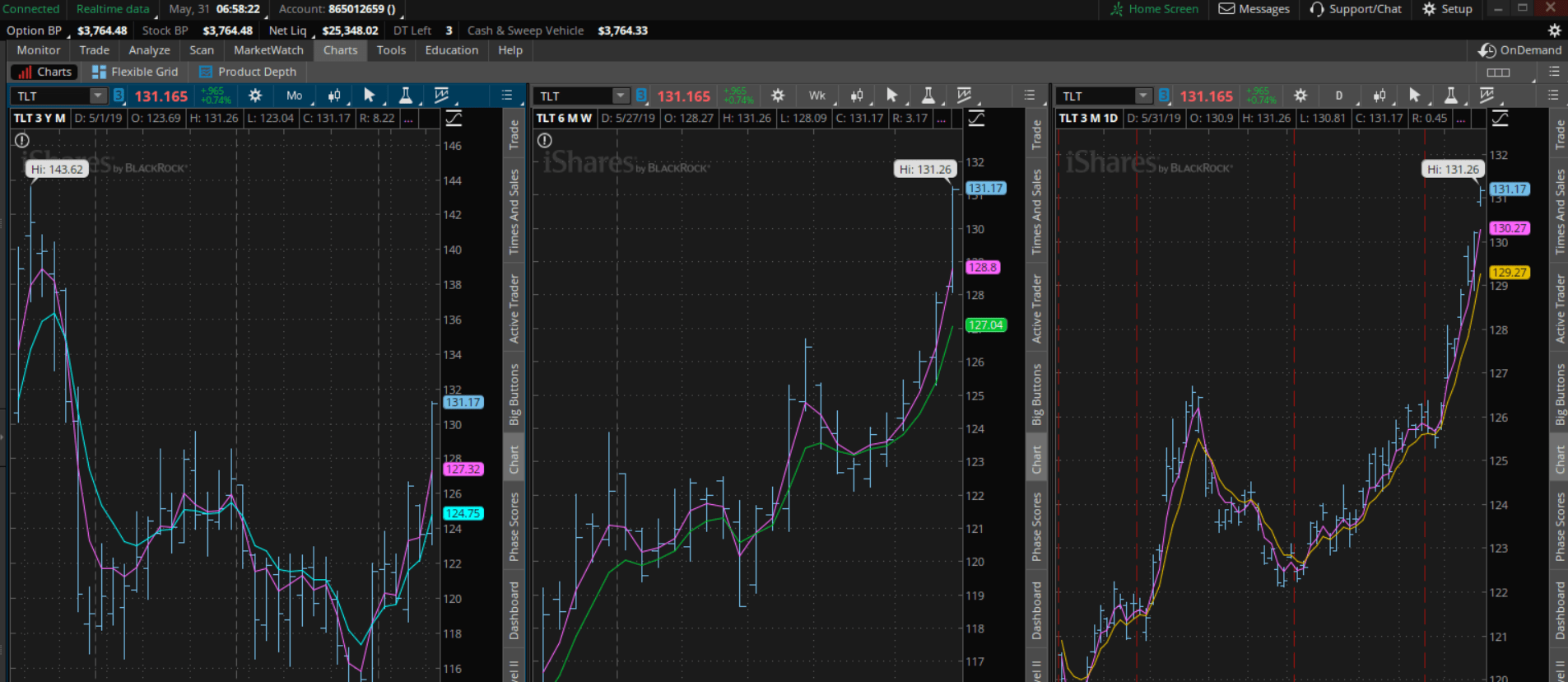The width and height of the screenshot is (1568, 682).
Task: Click the Support/Chat button
Action: [x=1356, y=9]
